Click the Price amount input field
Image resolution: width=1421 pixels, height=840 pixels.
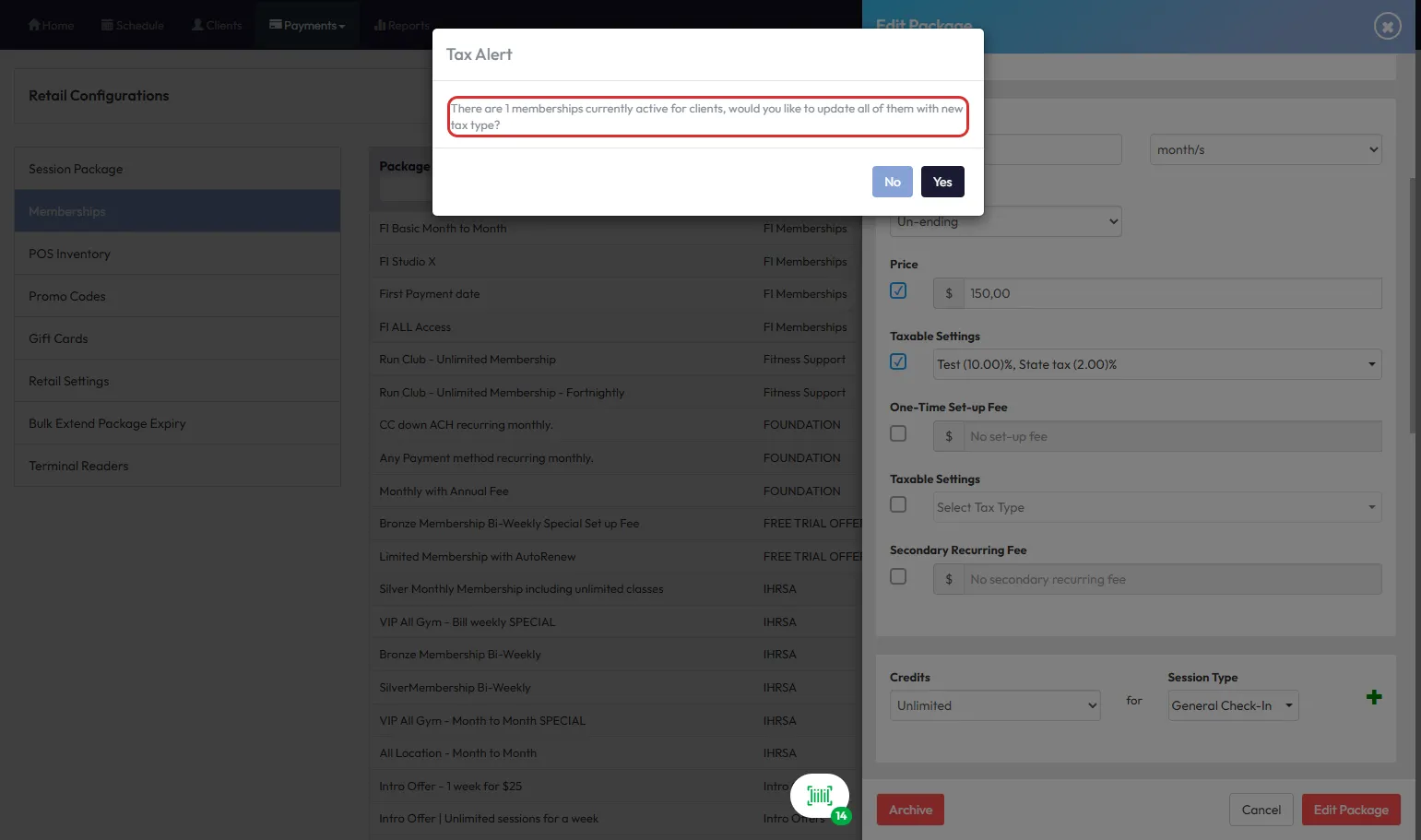click(1171, 293)
